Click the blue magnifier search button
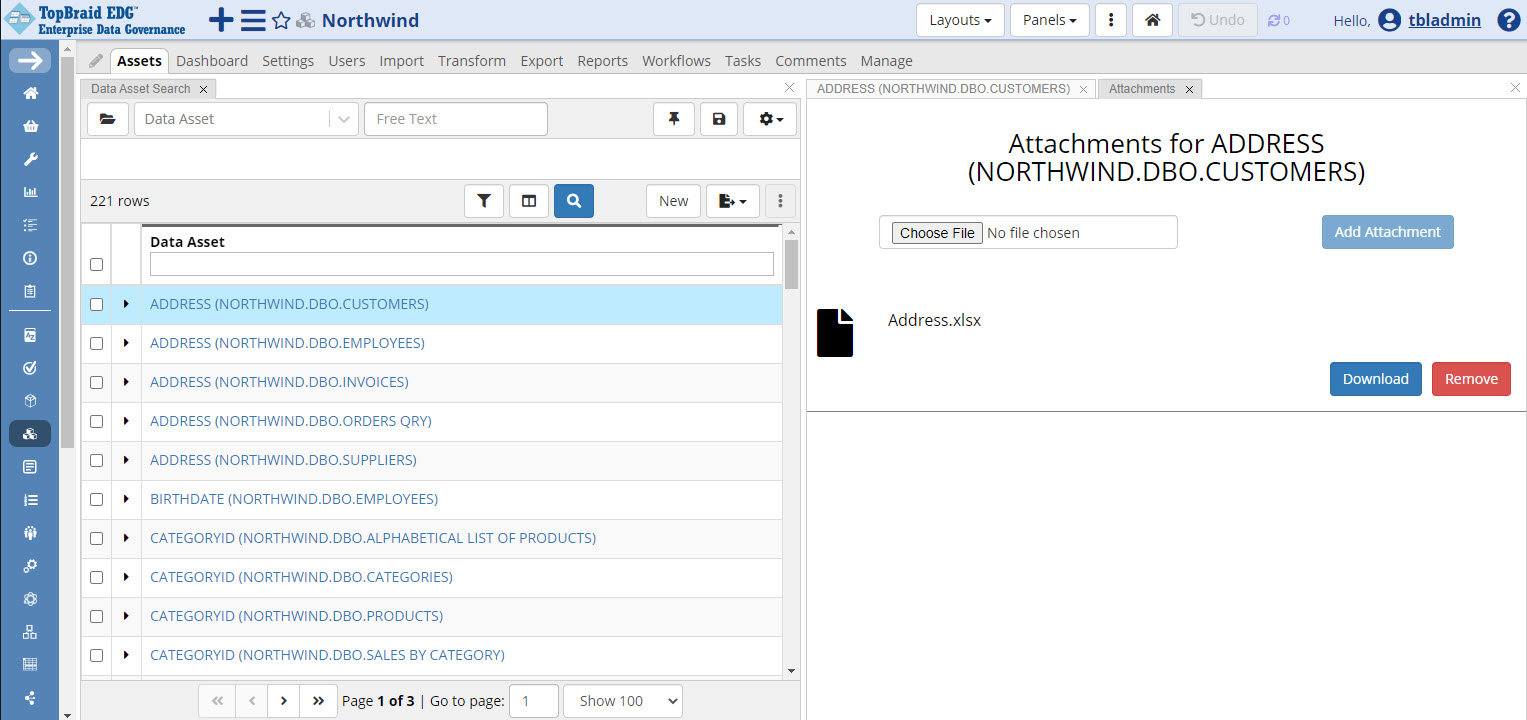The width and height of the screenshot is (1527, 720). tap(574, 201)
